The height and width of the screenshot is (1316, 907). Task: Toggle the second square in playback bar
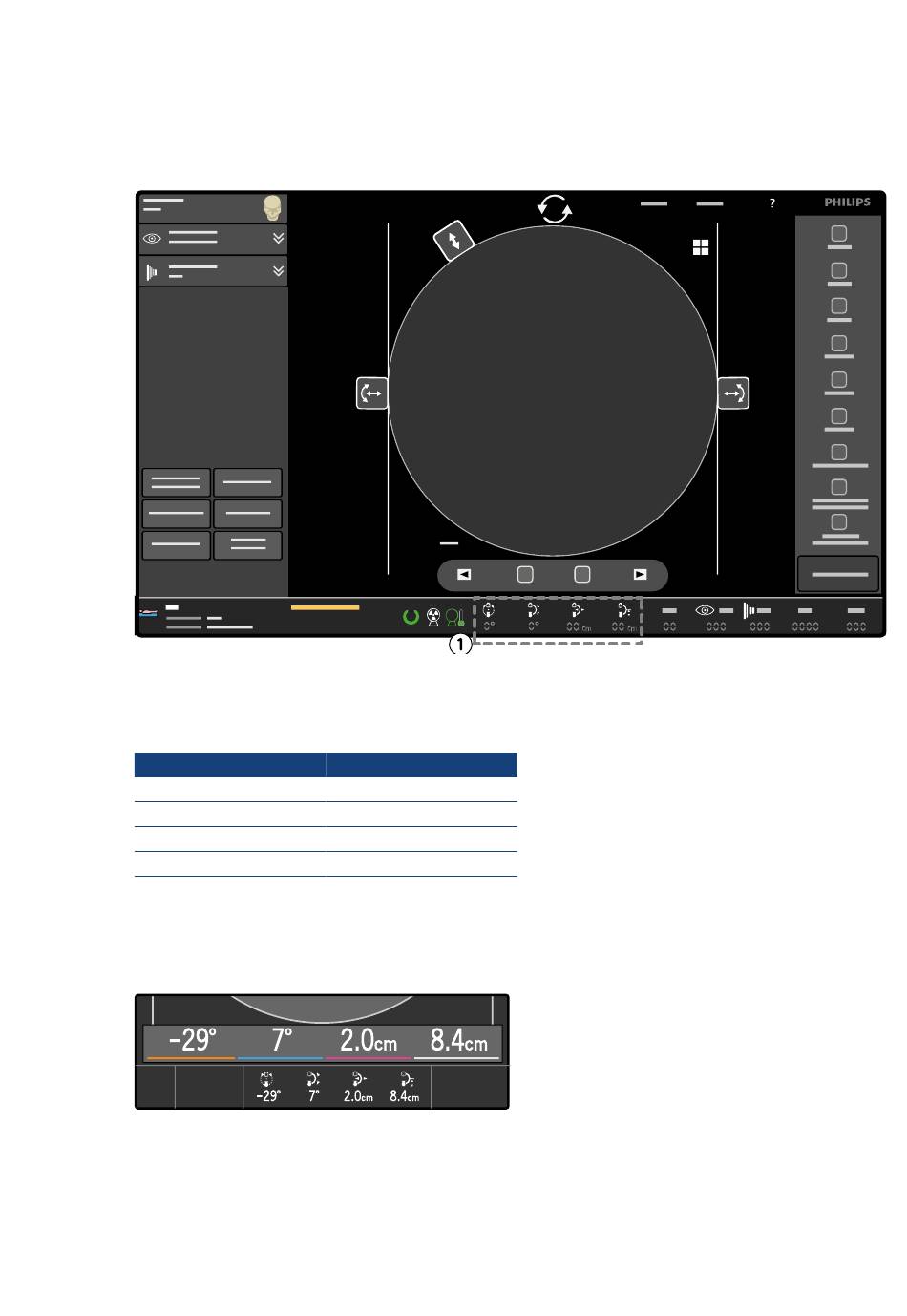(x=582, y=575)
